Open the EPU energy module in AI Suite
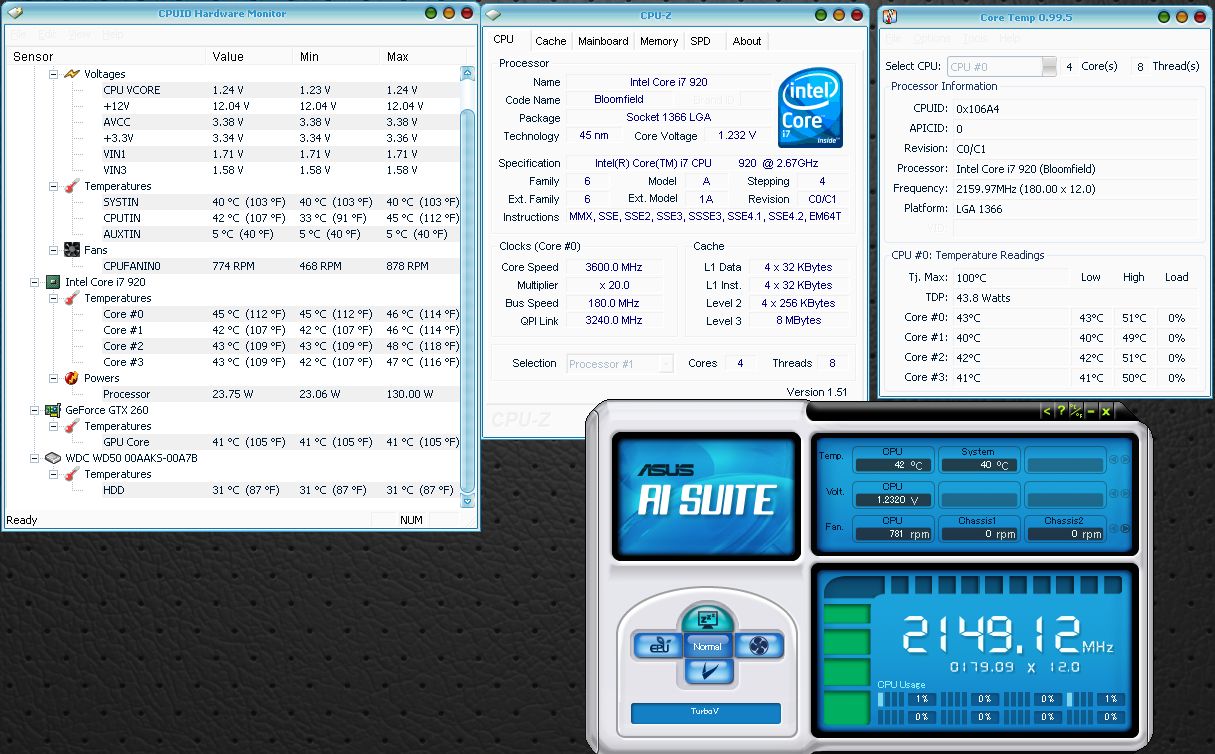 [657, 646]
